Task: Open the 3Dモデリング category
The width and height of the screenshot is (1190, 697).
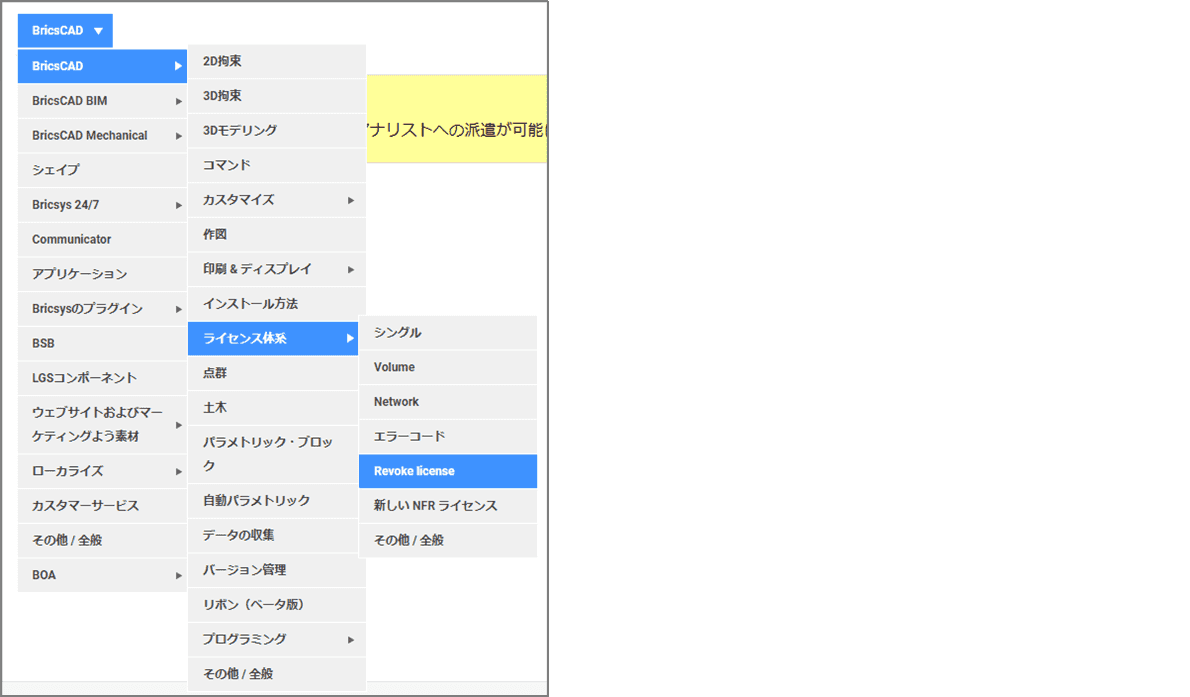Action: coord(270,130)
